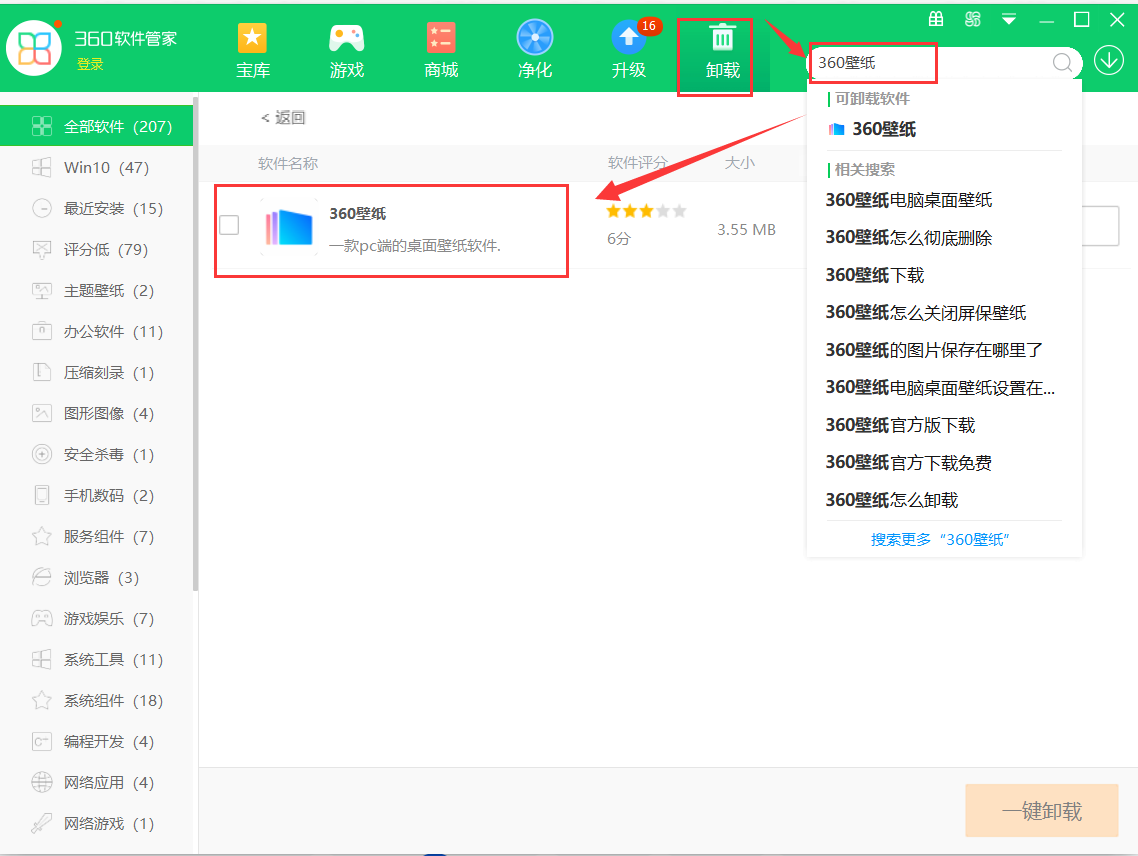Select the 游戏 (Games) icon

click(x=346, y=47)
